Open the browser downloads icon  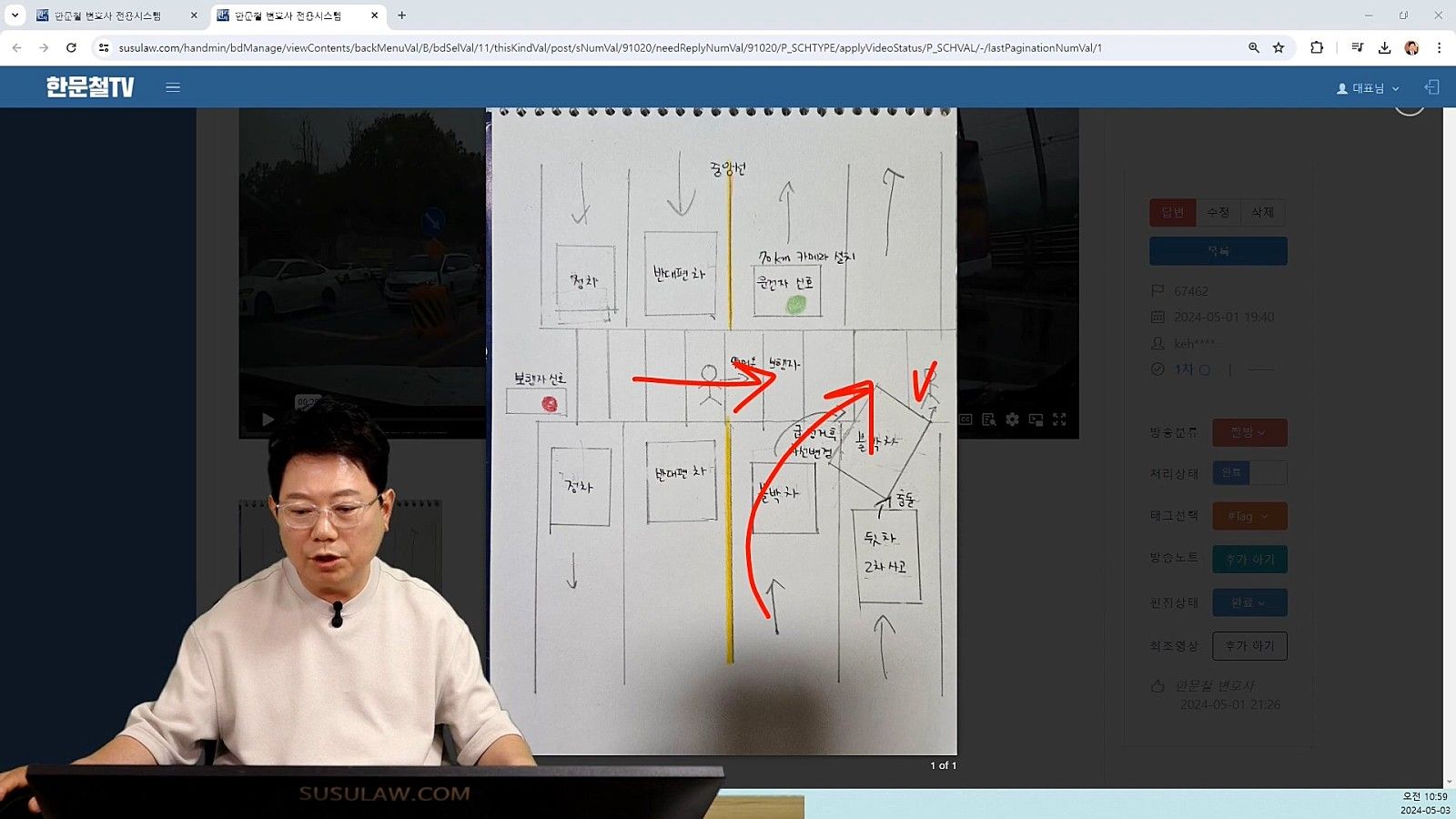1385,47
